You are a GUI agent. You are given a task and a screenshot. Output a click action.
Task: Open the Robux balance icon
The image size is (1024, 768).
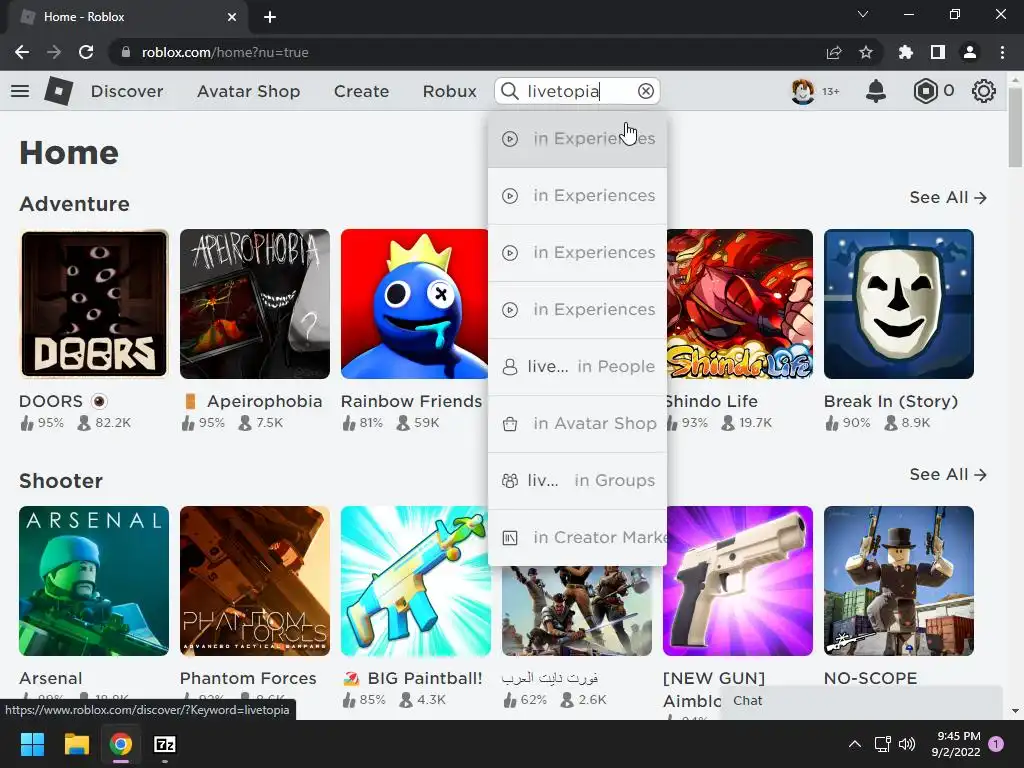tap(925, 91)
